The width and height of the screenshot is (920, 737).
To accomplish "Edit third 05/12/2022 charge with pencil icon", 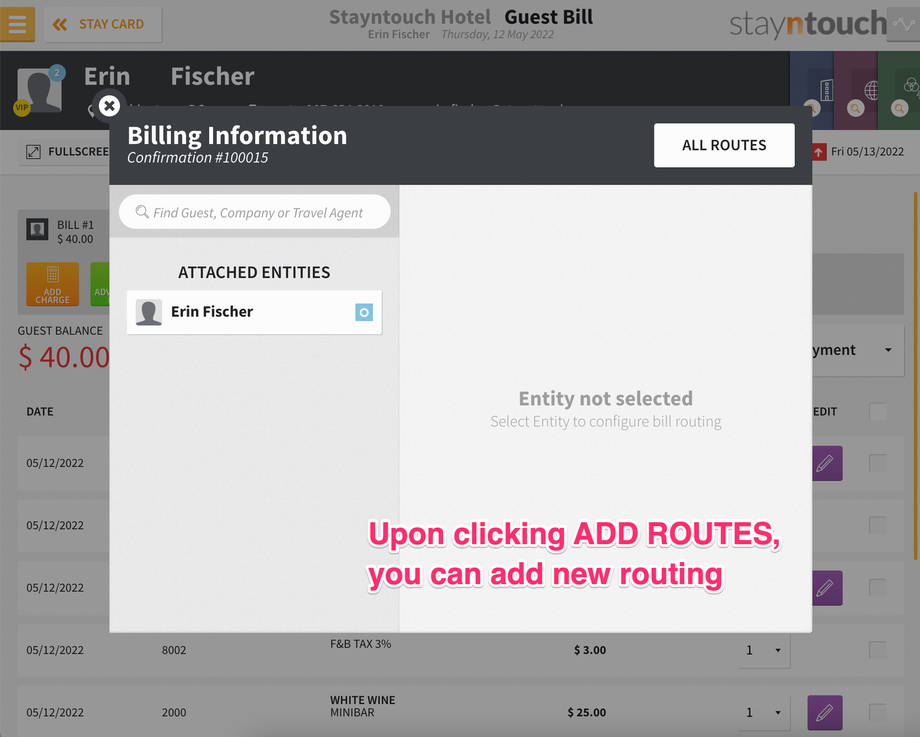I will click(x=827, y=588).
